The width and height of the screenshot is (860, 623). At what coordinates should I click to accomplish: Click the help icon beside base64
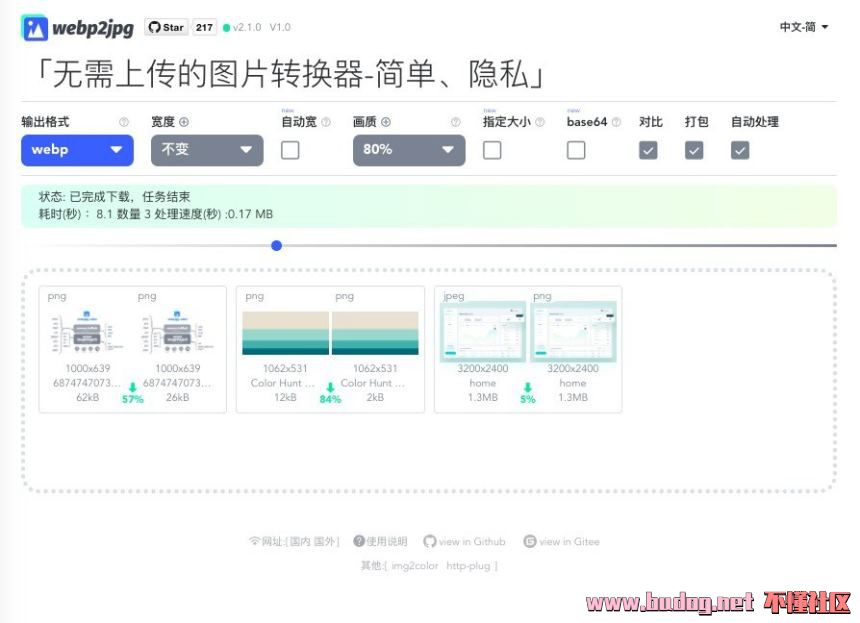point(616,122)
